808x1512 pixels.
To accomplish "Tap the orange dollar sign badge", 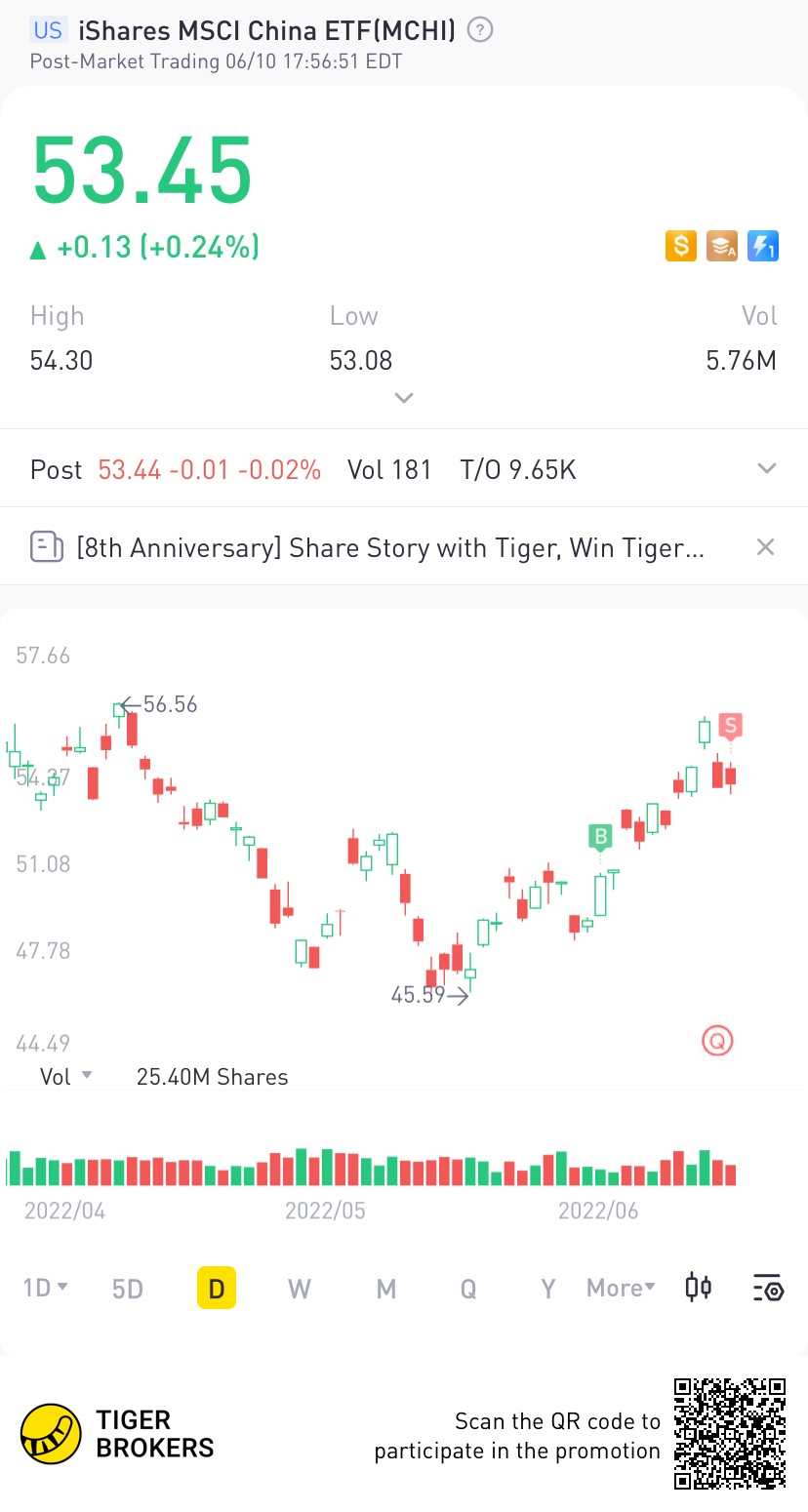I will (x=680, y=246).
